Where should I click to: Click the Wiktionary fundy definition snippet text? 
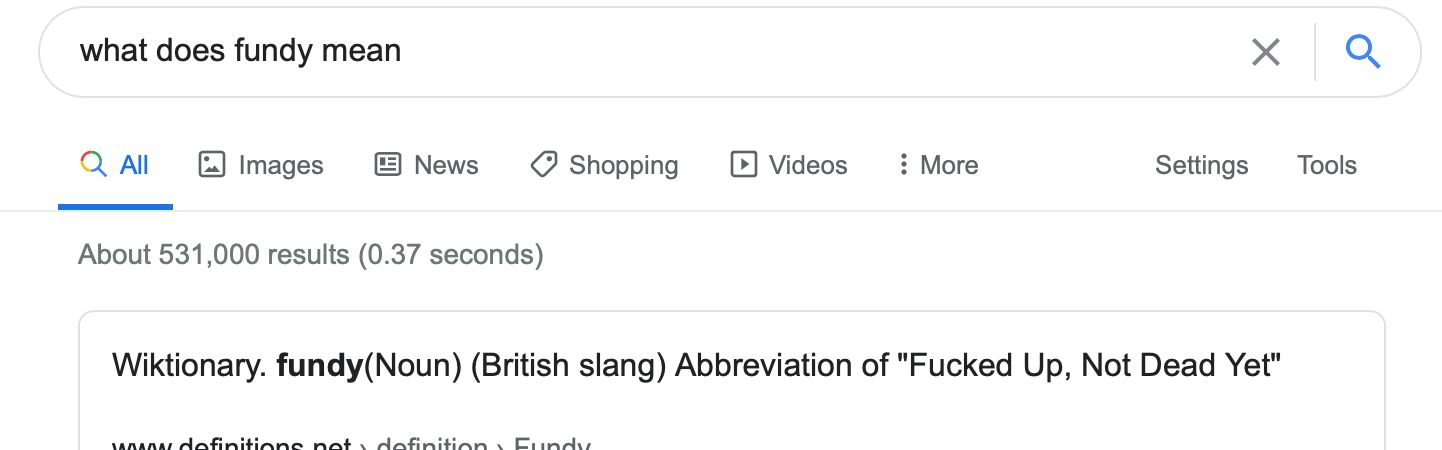696,366
